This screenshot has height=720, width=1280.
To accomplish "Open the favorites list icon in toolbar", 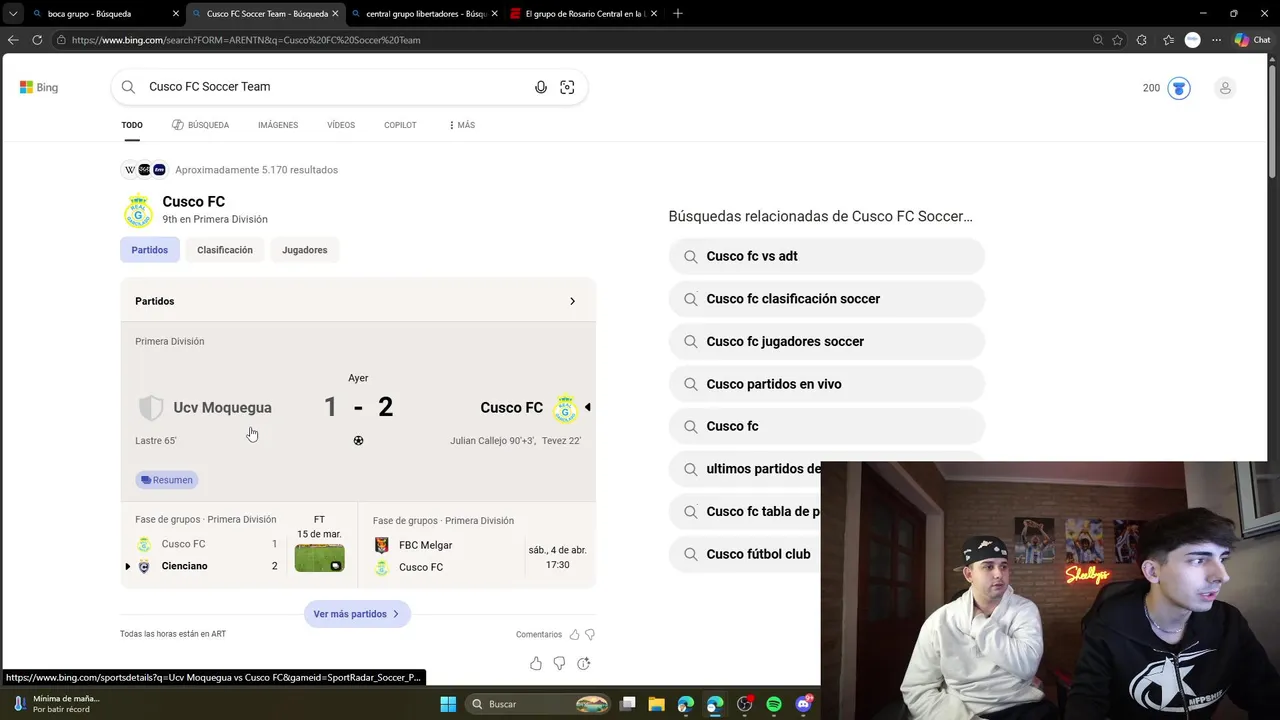I will tap(1168, 40).
